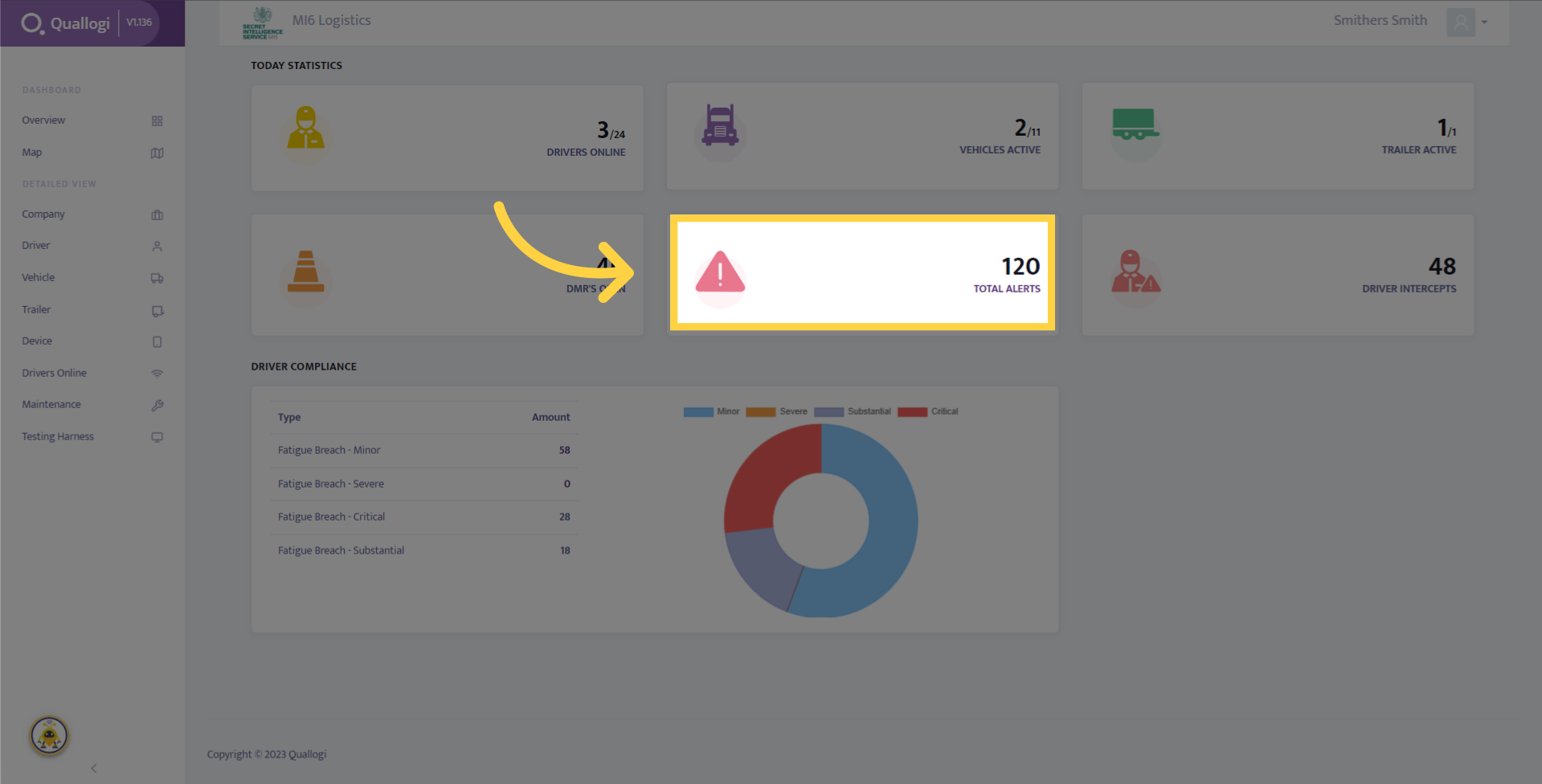Click the Smithers Smith user name
This screenshot has height=784, width=1542.
pyautogui.click(x=1380, y=21)
